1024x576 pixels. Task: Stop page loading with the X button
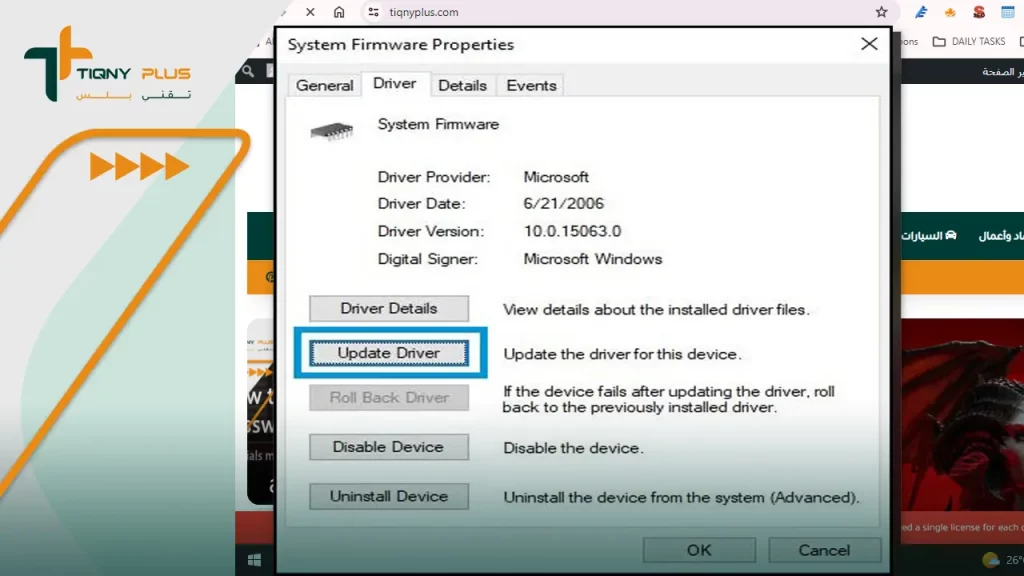(x=309, y=12)
